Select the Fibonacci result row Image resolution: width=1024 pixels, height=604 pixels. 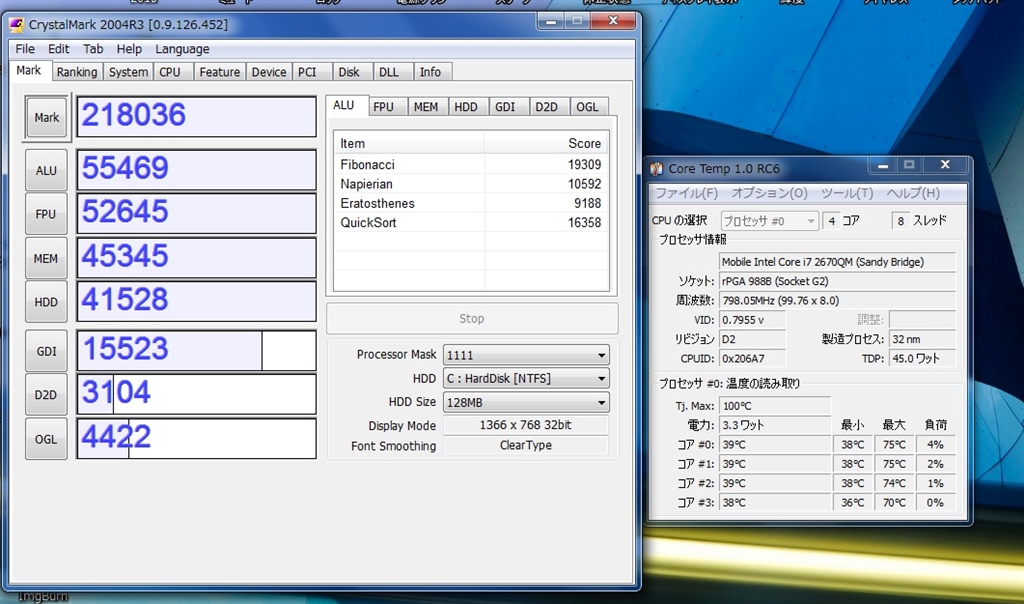471,165
